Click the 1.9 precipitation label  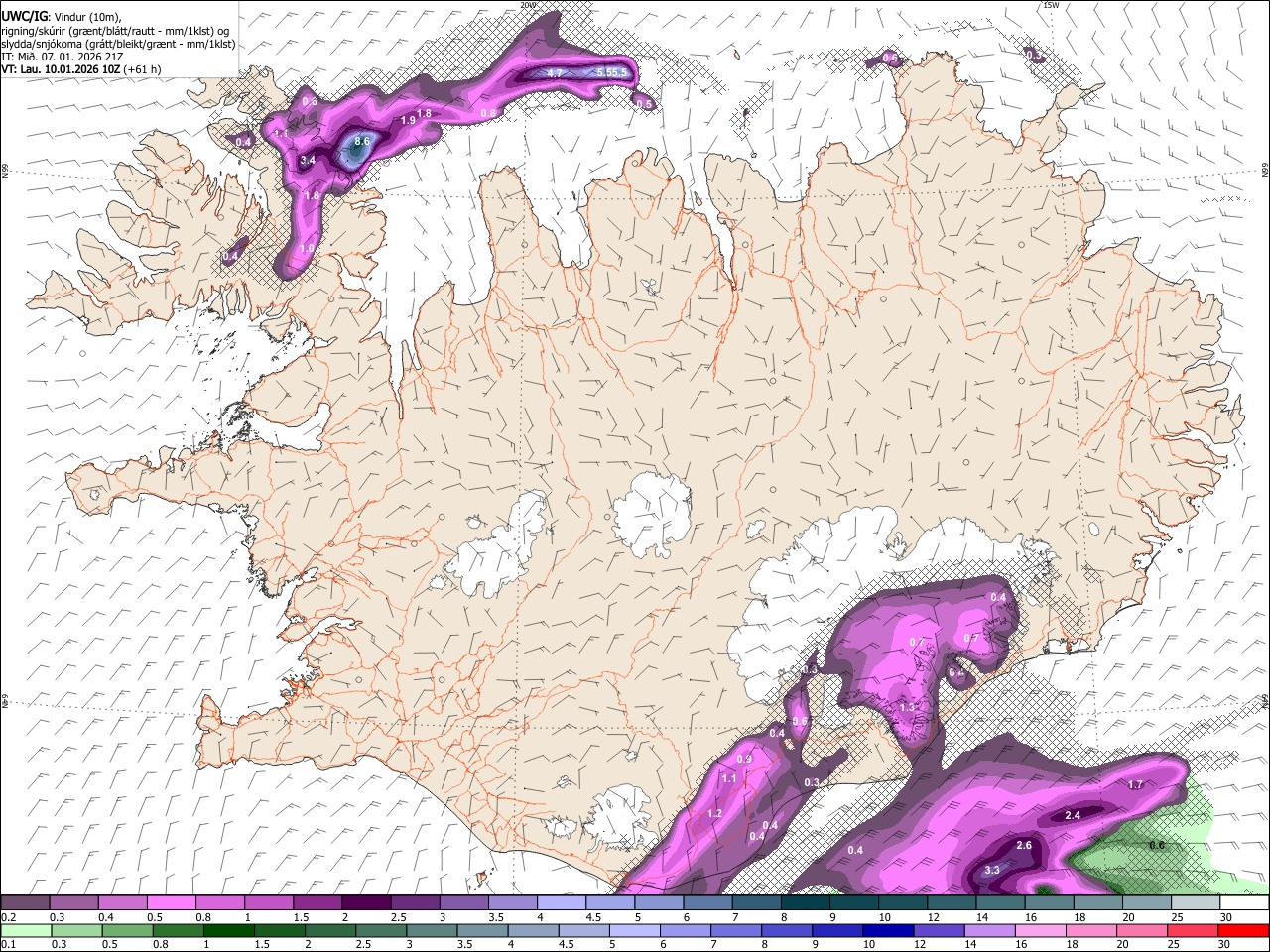[x=408, y=121]
